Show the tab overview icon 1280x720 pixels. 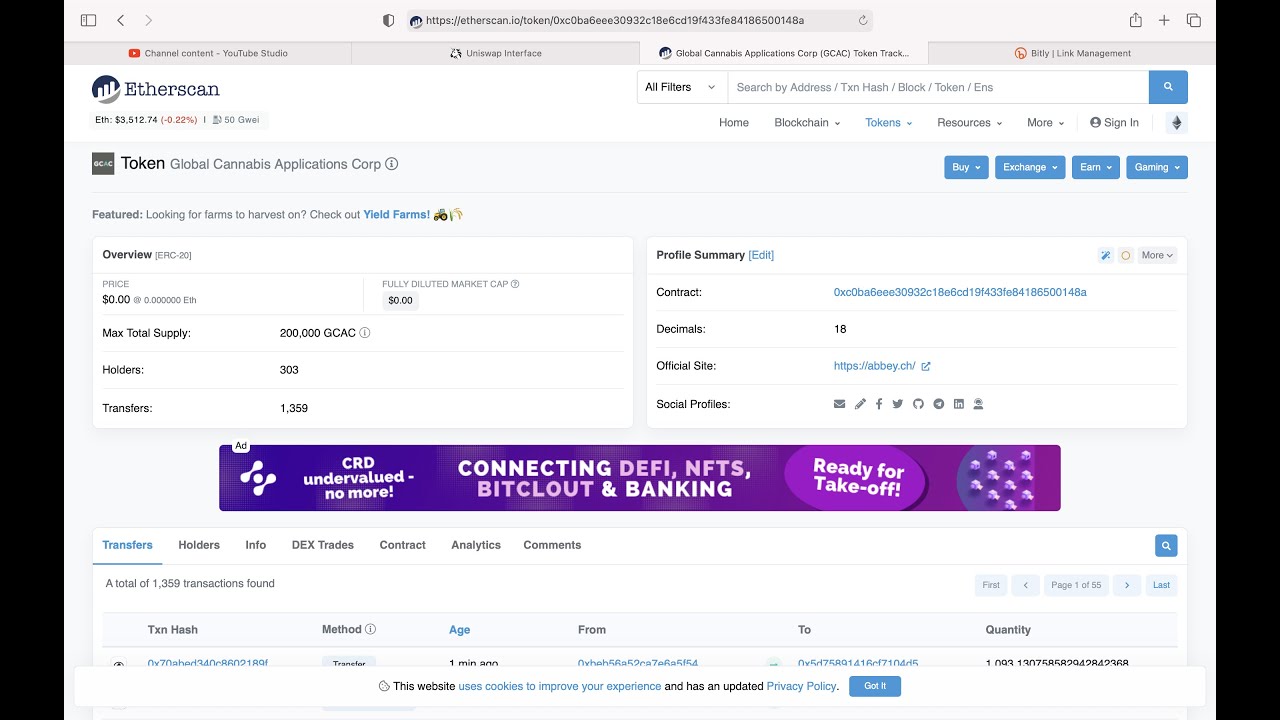click(x=1193, y=20)
